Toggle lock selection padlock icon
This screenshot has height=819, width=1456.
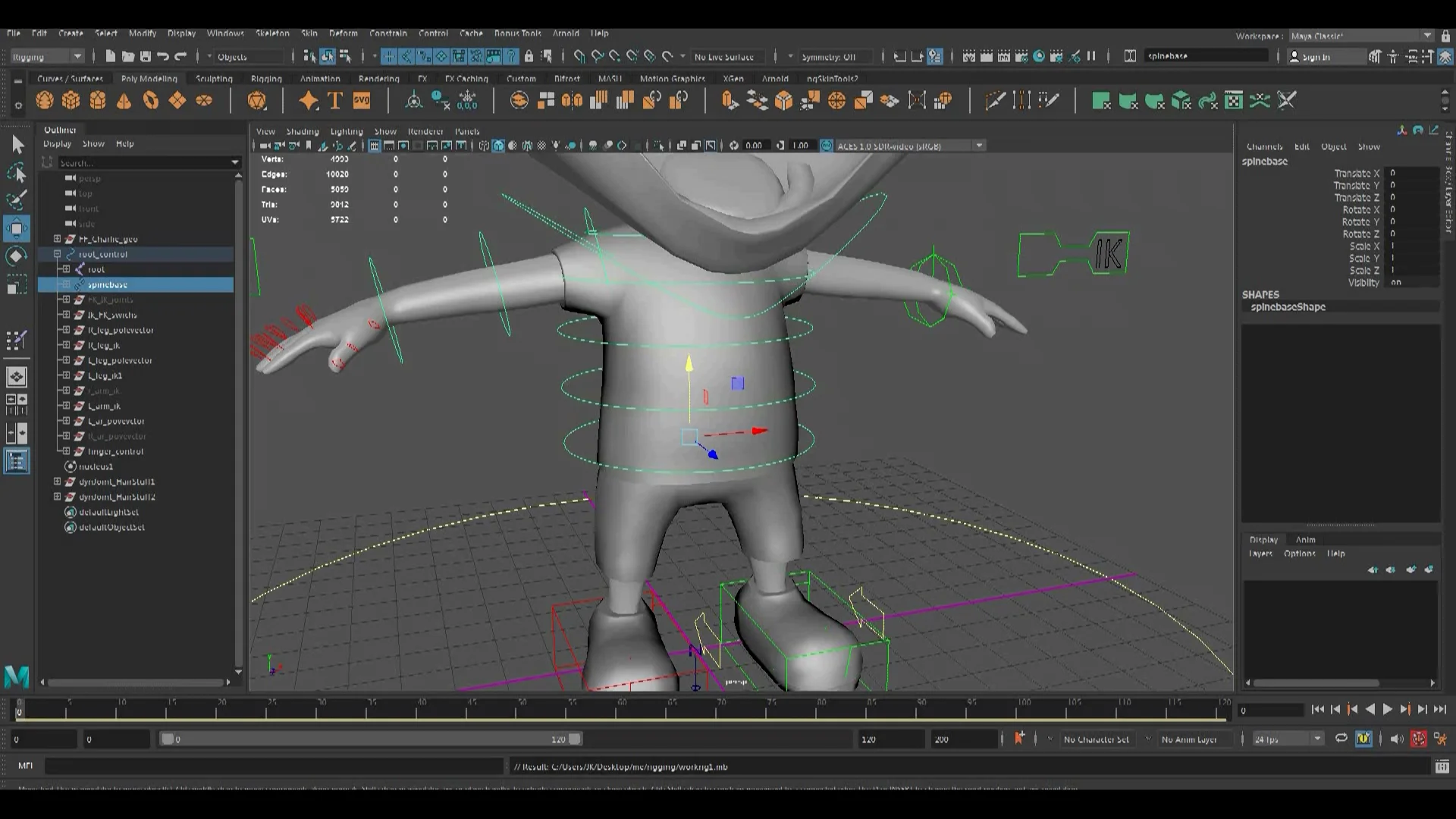(529, 56)
